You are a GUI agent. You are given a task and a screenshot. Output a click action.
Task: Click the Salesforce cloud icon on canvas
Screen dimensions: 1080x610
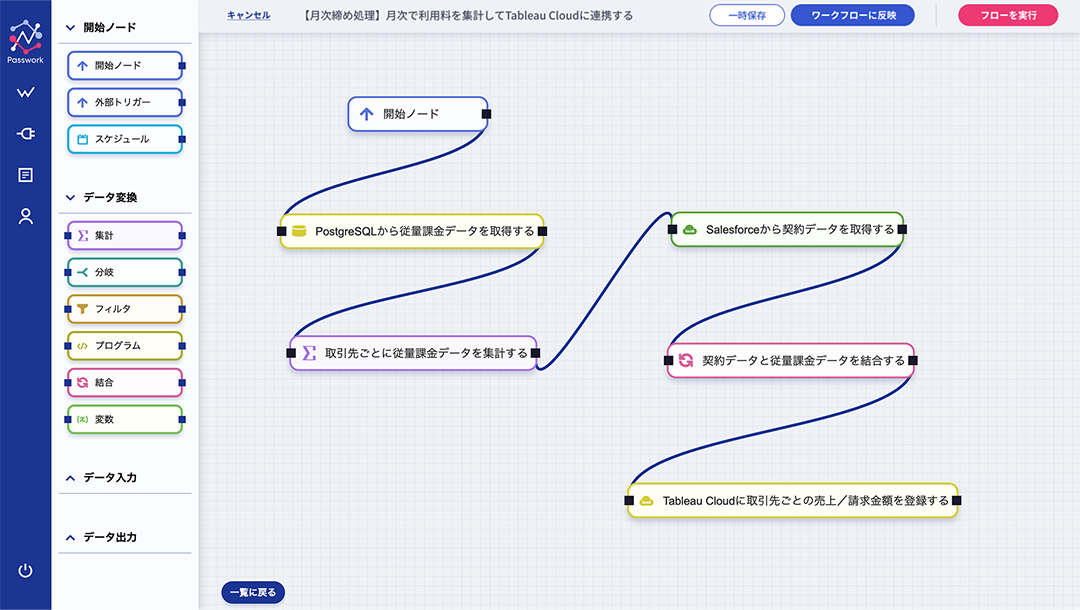click(x=689, y=230)
